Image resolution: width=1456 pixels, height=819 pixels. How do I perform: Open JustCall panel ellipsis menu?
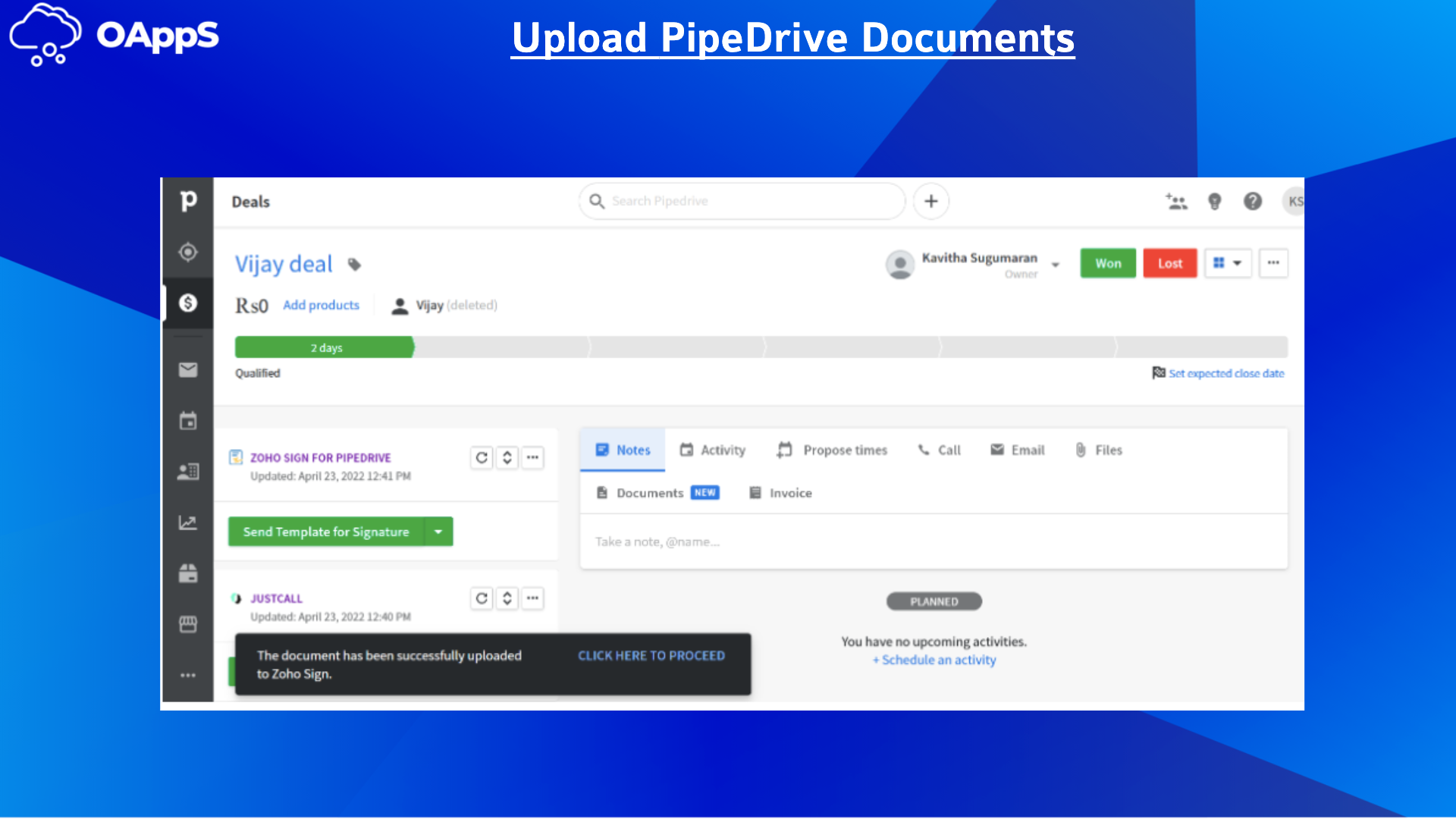(533, 598)
